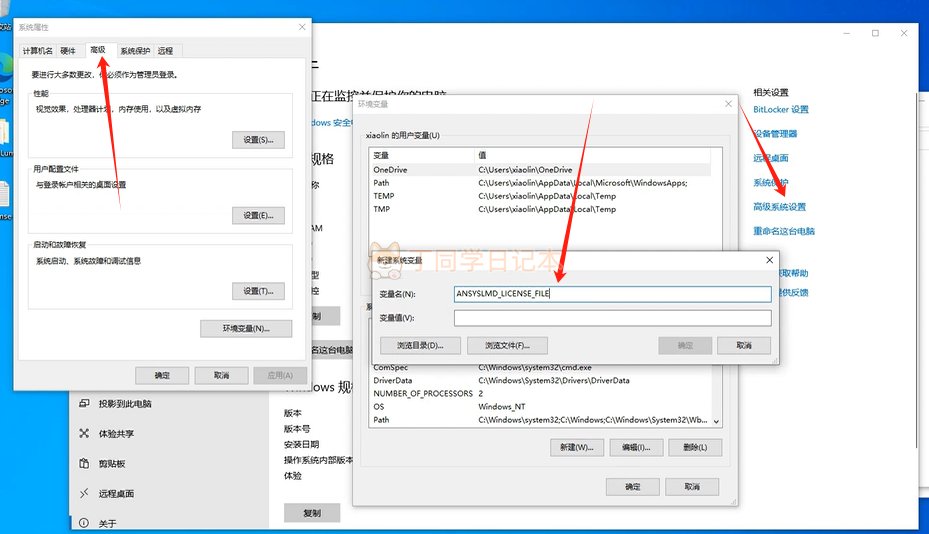Click the 变量 column header in user variables
Screen dimensions: 929x534
point(422,155)
